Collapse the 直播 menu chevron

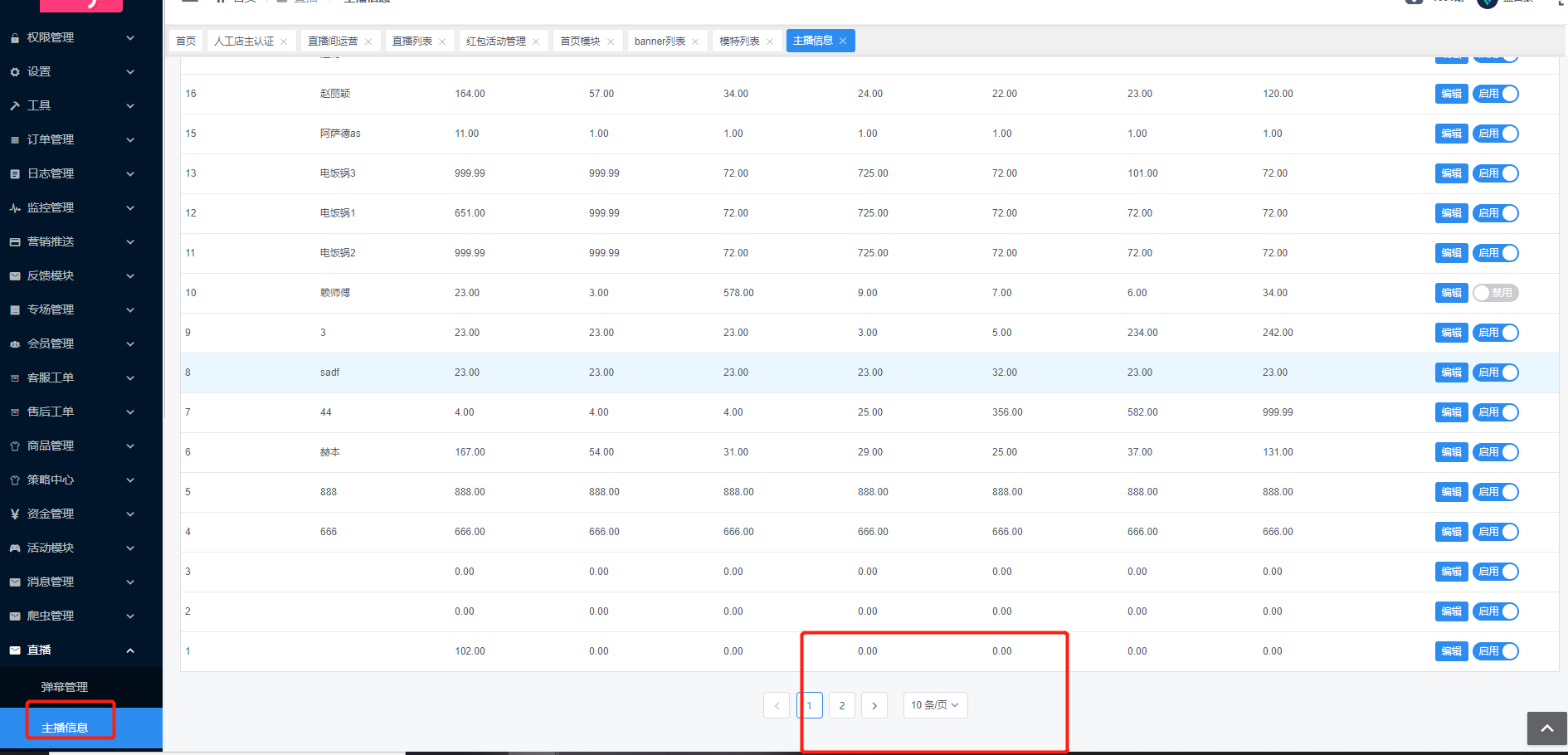pyautogui.click(x=130, y=650)
